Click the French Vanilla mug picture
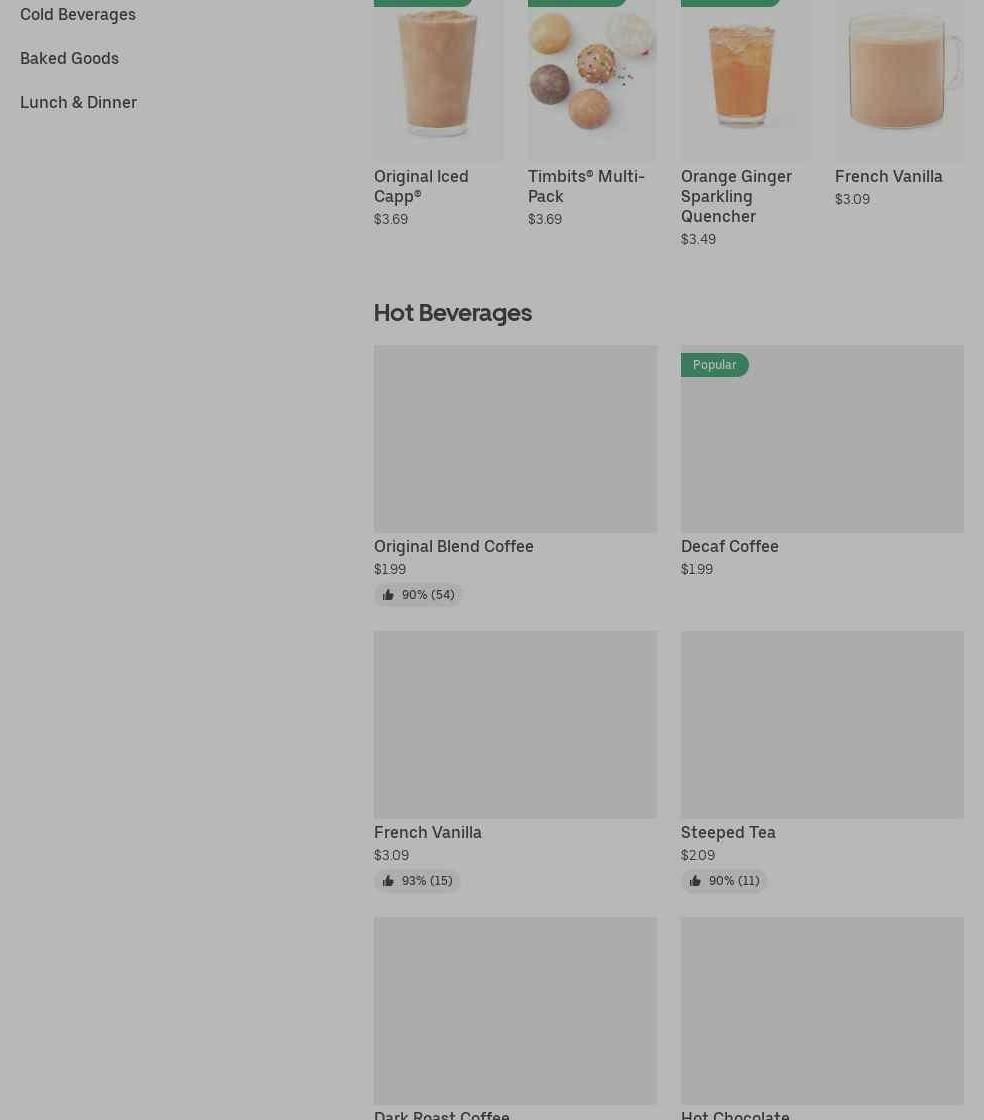Image resolution: width=984 pixels, height=1120 pixels. click(900, 80)
